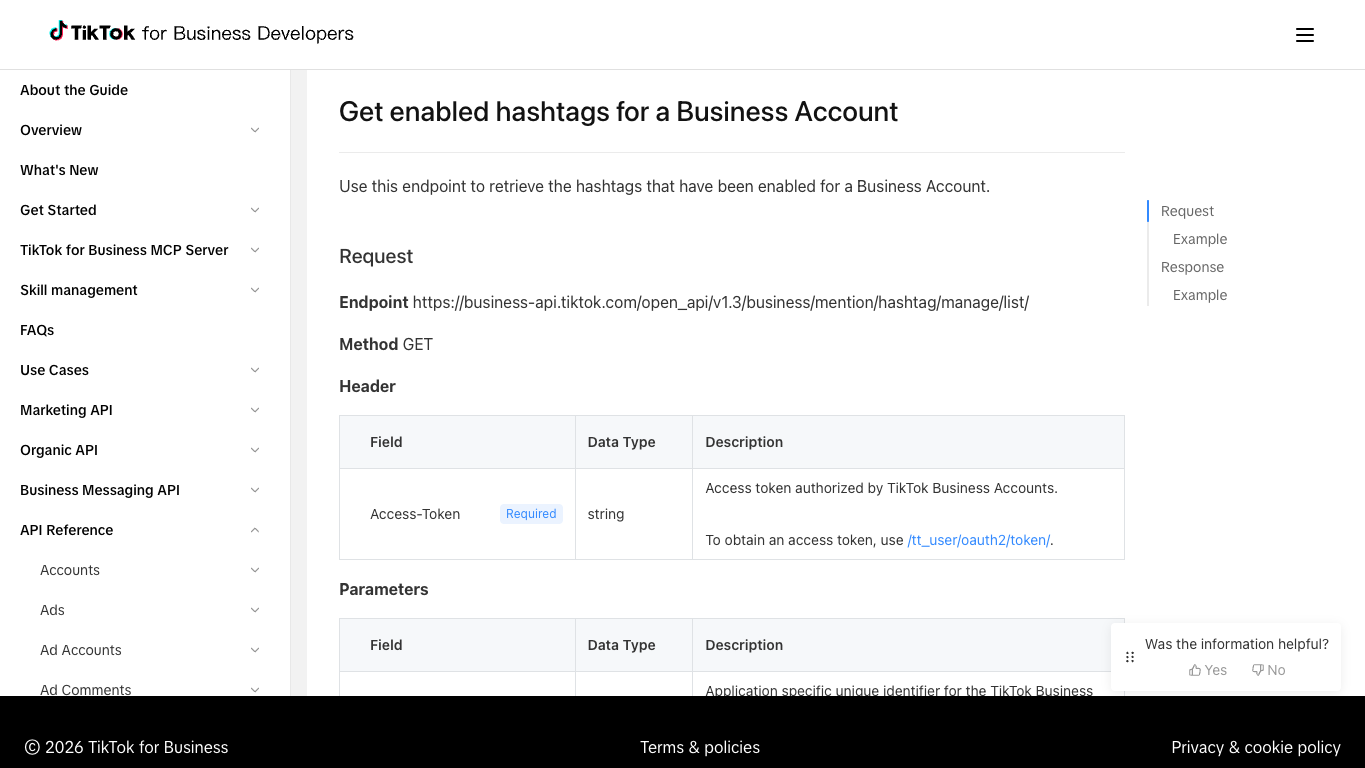1365x768 pixels.
Task: Open Ad Accounts under API Reference
Action: coord(81,650)
